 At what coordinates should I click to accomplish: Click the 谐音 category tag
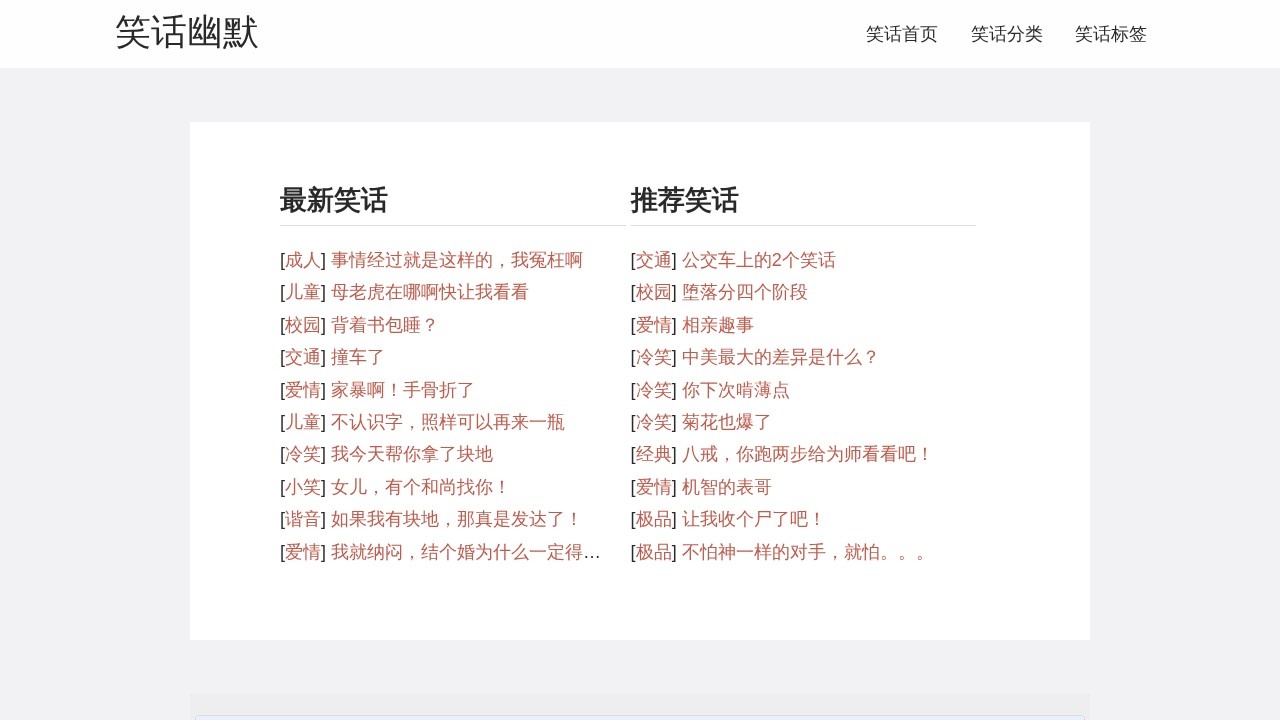point(303,519)
